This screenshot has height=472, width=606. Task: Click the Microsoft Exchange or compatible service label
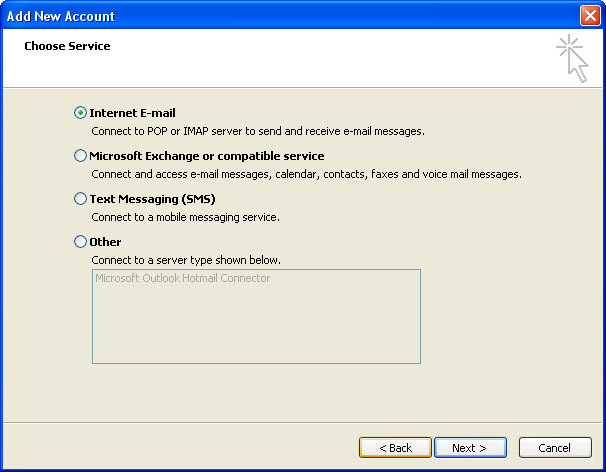[207, 156]
